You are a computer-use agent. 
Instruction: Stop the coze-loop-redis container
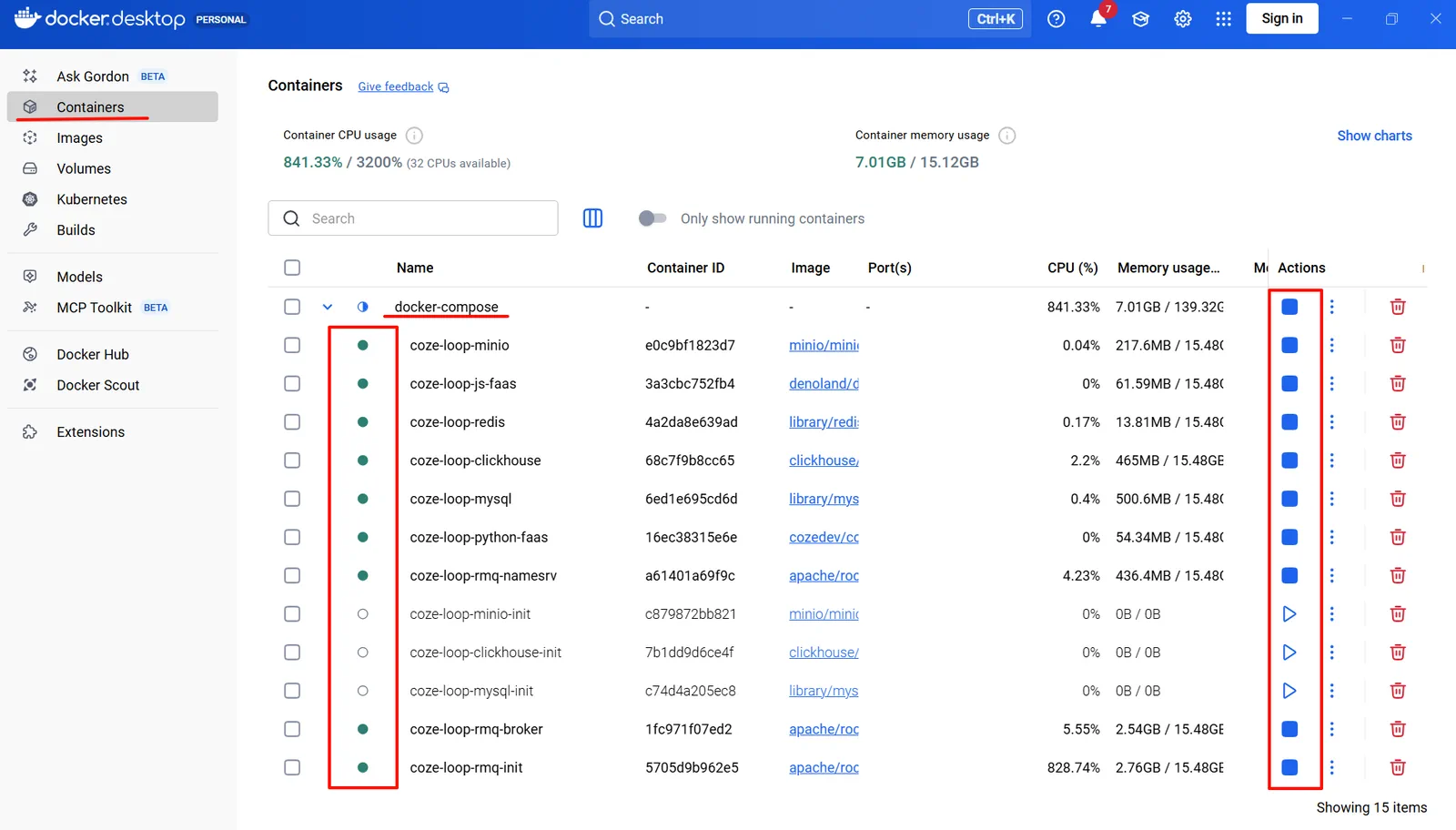1289,422
